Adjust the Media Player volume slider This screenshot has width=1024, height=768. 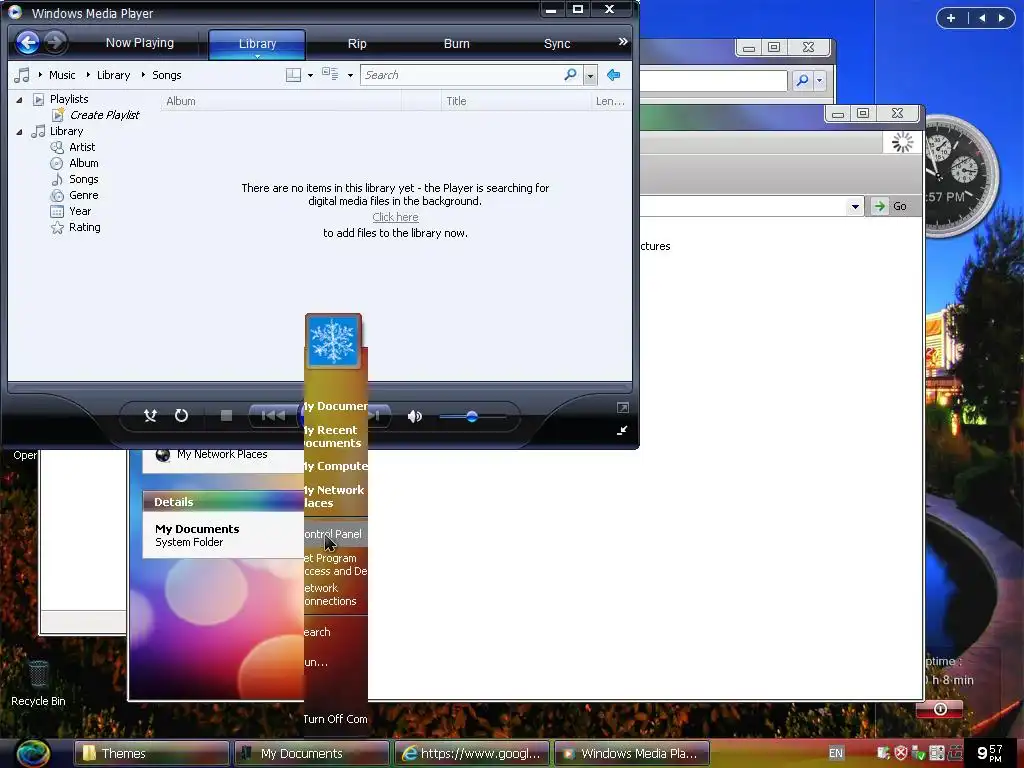(472, 417)
